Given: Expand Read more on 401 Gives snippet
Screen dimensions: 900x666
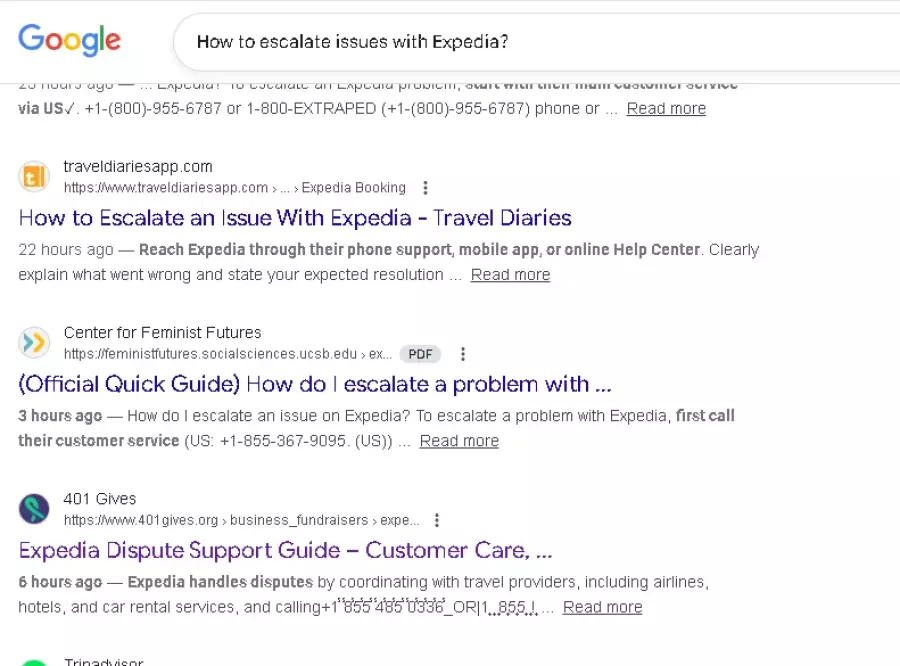Looking at the screenshot, I should (x=602, y=607).
